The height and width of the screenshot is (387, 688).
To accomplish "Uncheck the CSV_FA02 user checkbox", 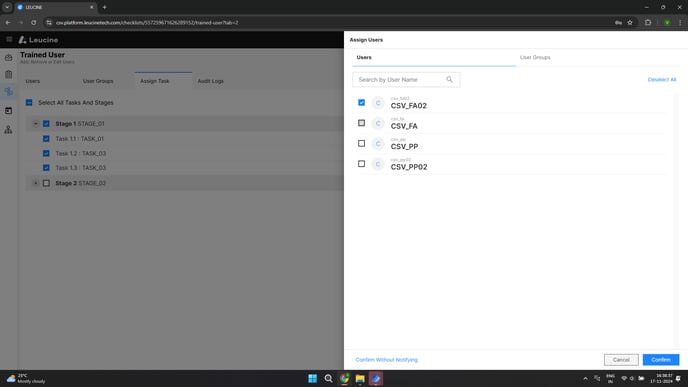I will click(361, 102).
